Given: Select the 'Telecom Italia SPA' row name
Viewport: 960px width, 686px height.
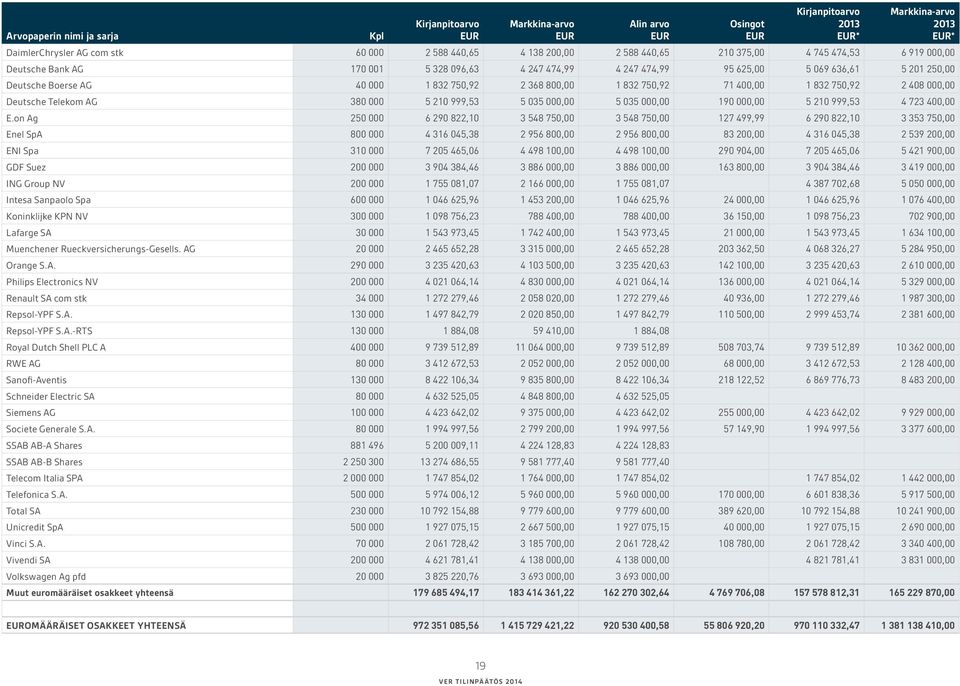Looking at the screenshot, I should point(45,478).
